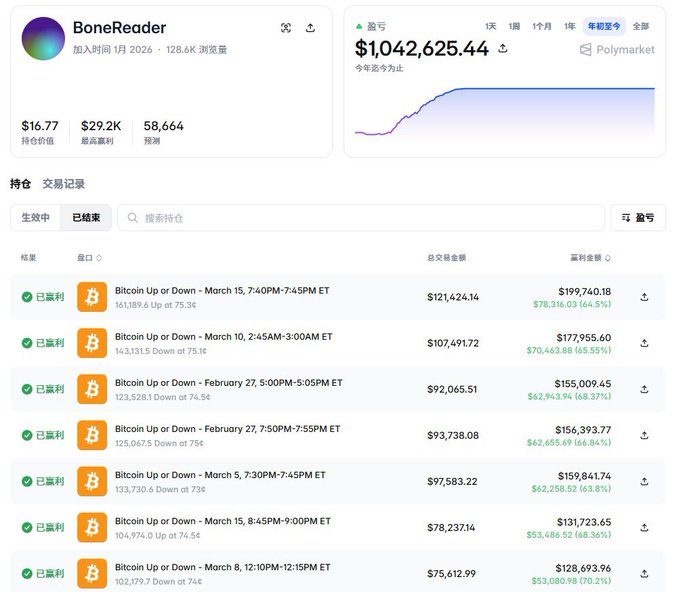The image size is (679, 592).
Task: Click the $16.77 持仓价值 stat
Action: tap(40, 132)
